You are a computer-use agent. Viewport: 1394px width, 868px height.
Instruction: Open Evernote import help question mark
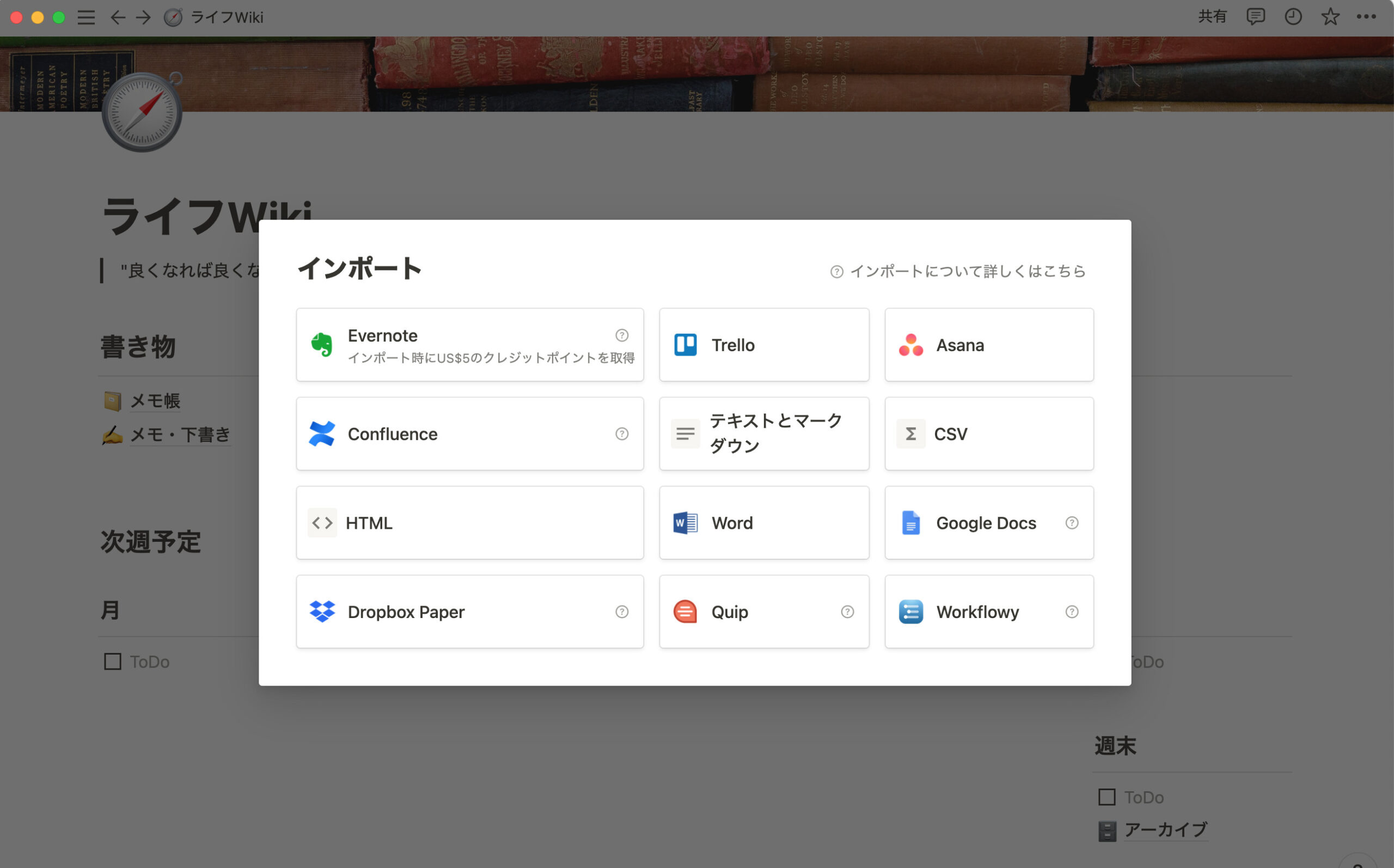[x=621, y=335]
